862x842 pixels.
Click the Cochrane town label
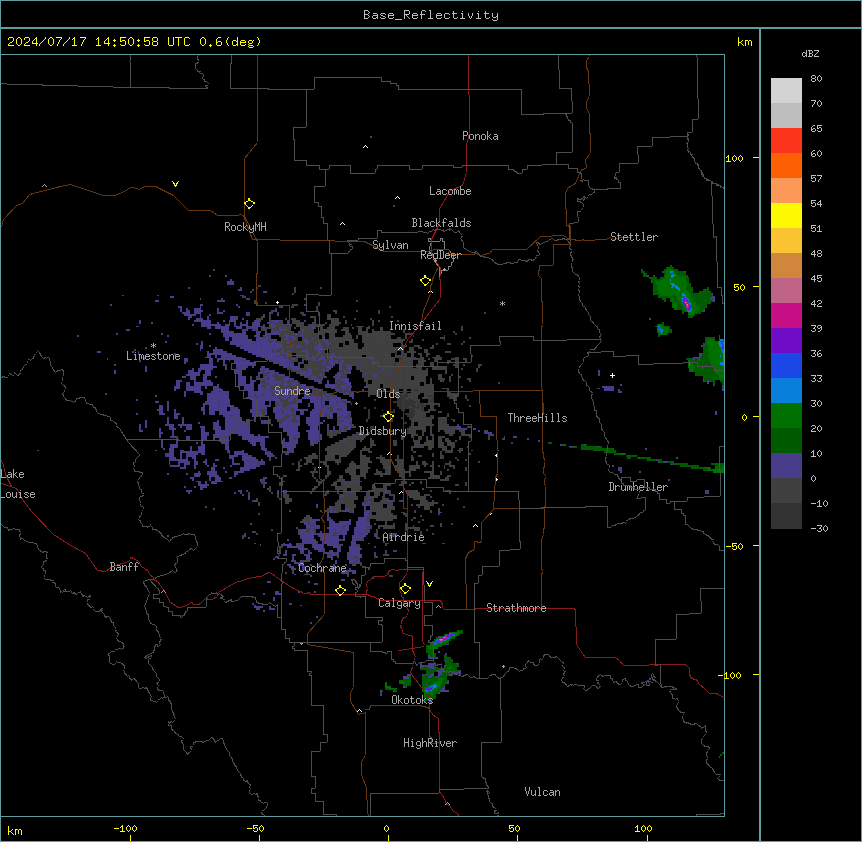(322, 568)
